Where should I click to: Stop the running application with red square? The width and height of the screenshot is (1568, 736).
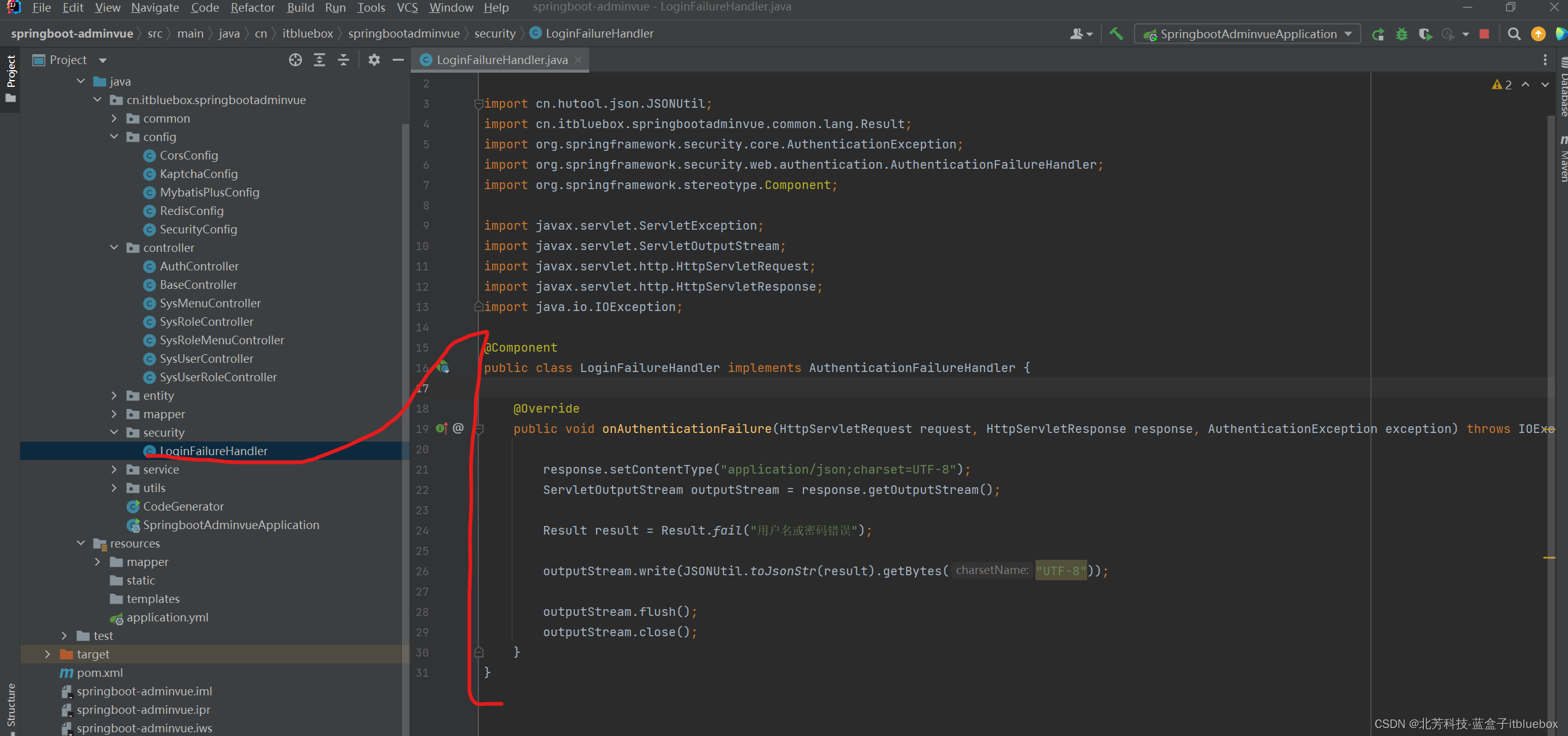(x=1484, y=34)
